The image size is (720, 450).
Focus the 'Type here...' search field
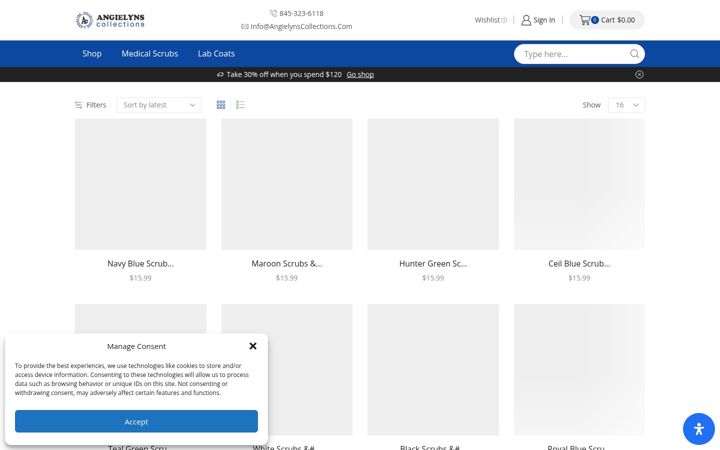(574, 54)
